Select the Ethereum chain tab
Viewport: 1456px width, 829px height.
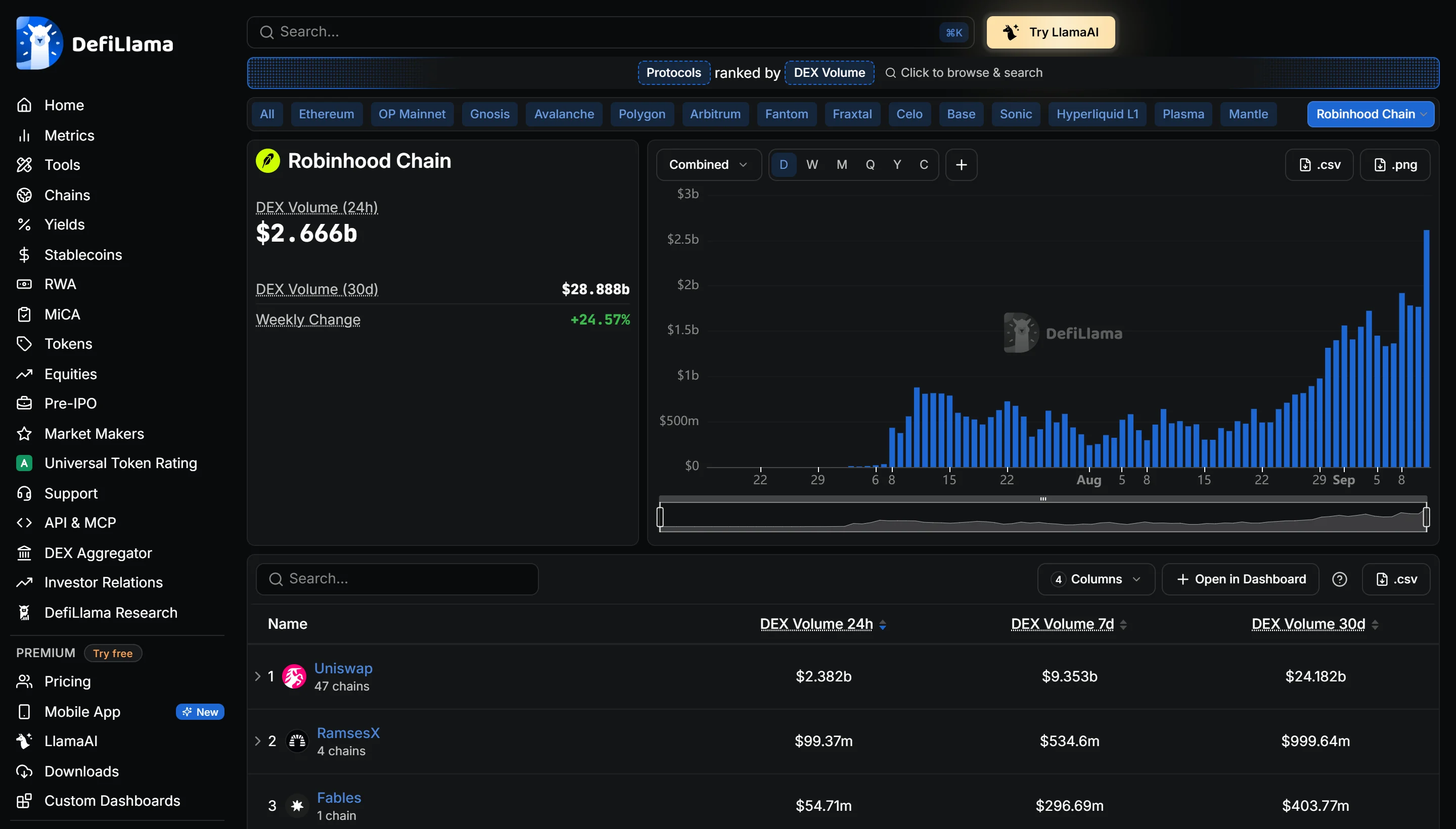[326, 114]
